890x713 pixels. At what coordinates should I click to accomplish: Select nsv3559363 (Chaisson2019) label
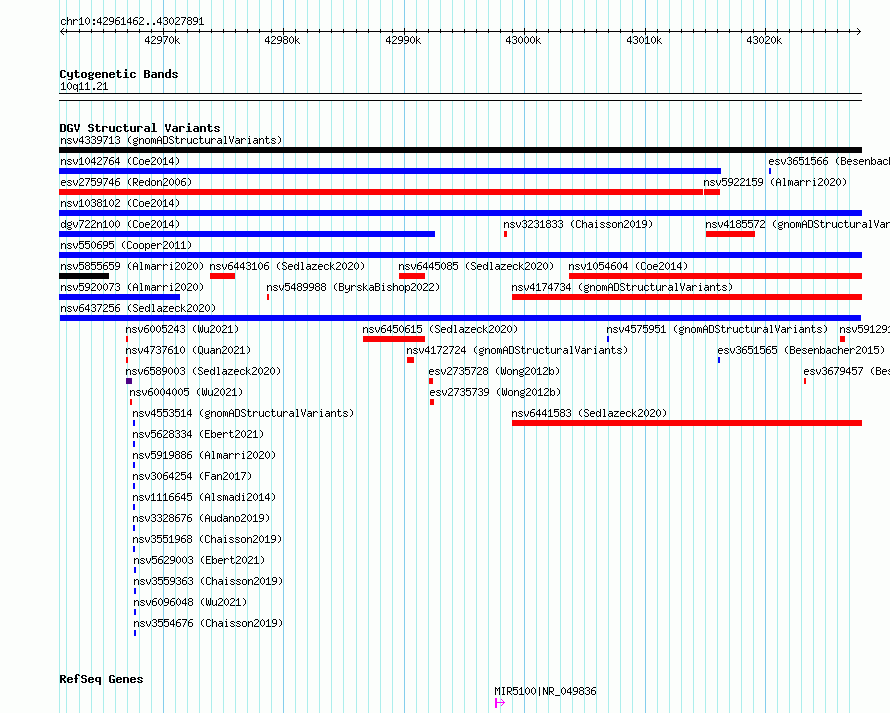click(208, 581)
